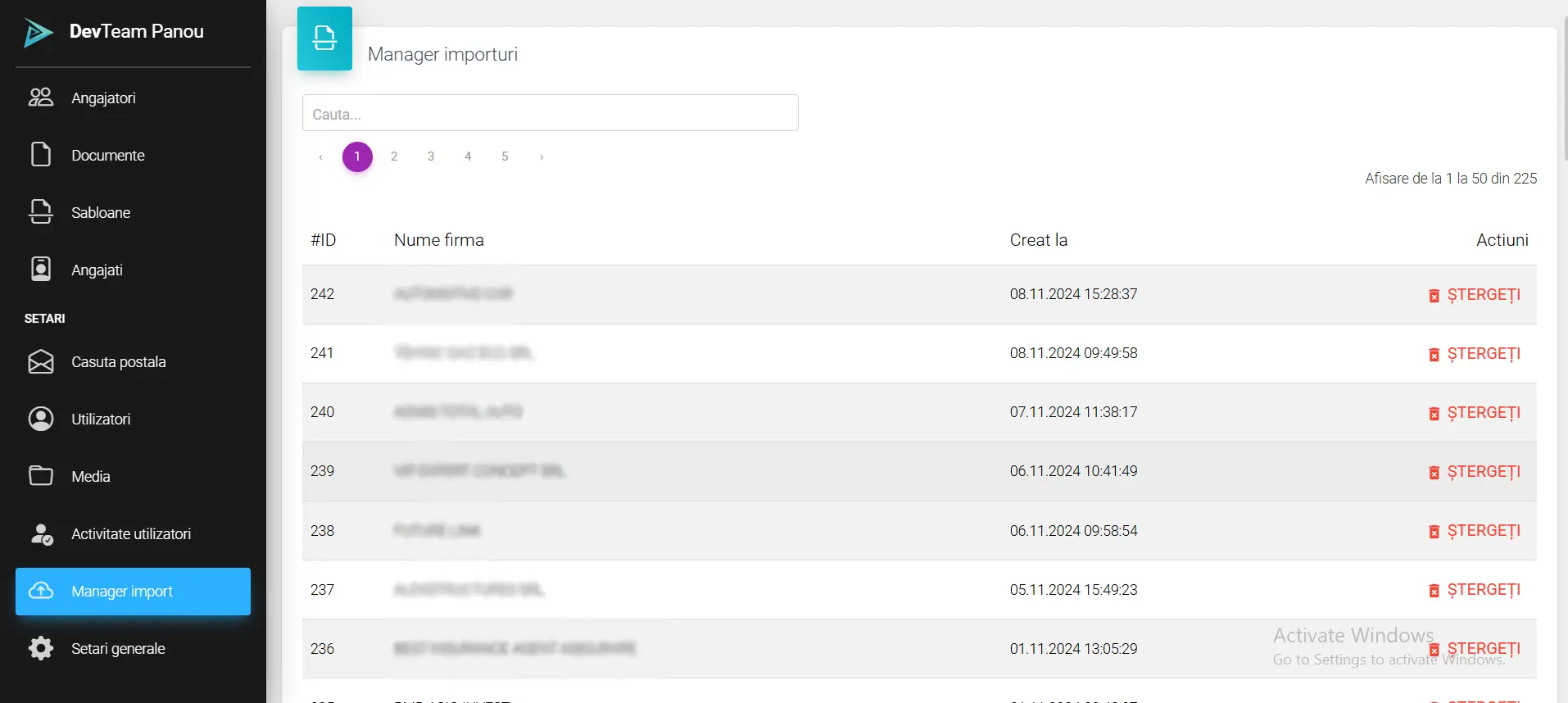Select Manager import in sidebar
The height and width of the screenshot is (703, 1568).
133,592
